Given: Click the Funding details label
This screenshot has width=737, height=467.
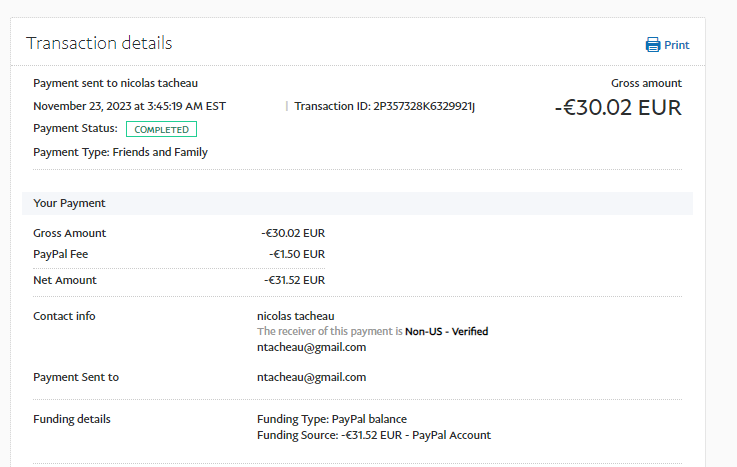Looking at the screenshot, I should click(72, 419).
